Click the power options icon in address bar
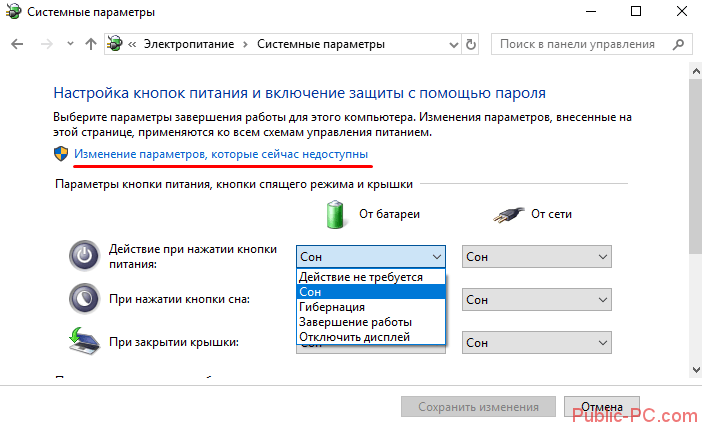Screen dimensions: 702x427 [x=115, y=44]
